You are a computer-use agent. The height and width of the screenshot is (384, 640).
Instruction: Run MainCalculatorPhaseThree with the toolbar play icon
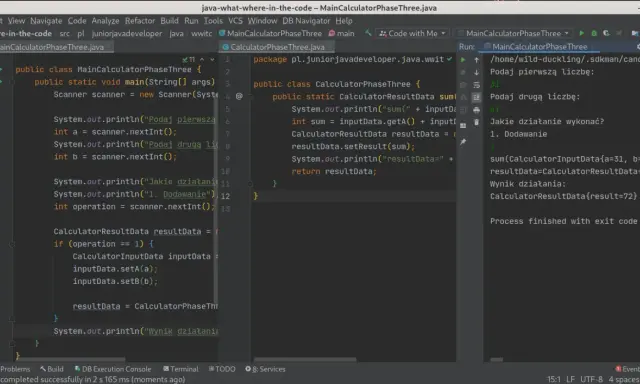(x=582, y=33)
